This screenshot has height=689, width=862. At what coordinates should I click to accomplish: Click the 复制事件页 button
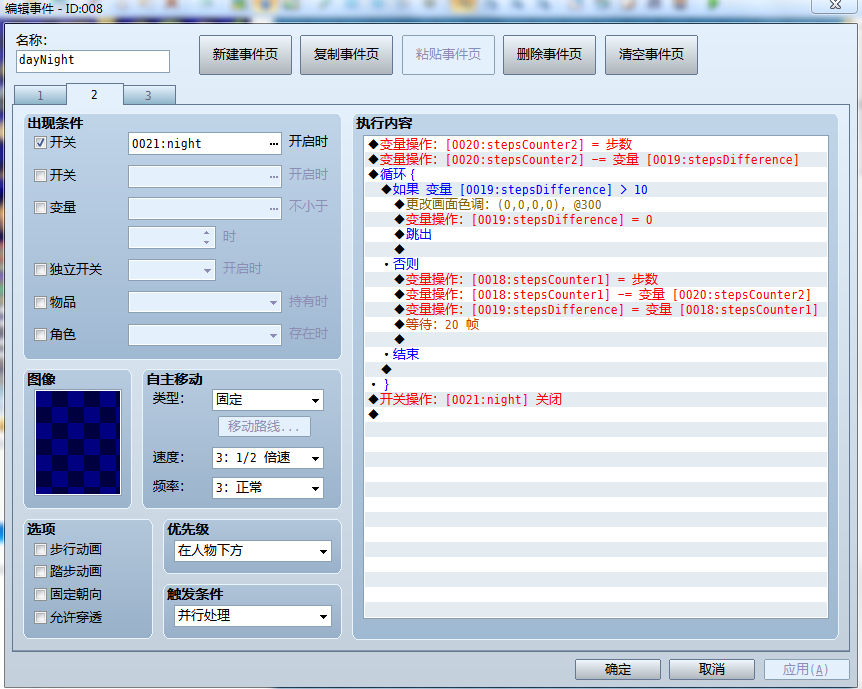(x=346, y=54)
